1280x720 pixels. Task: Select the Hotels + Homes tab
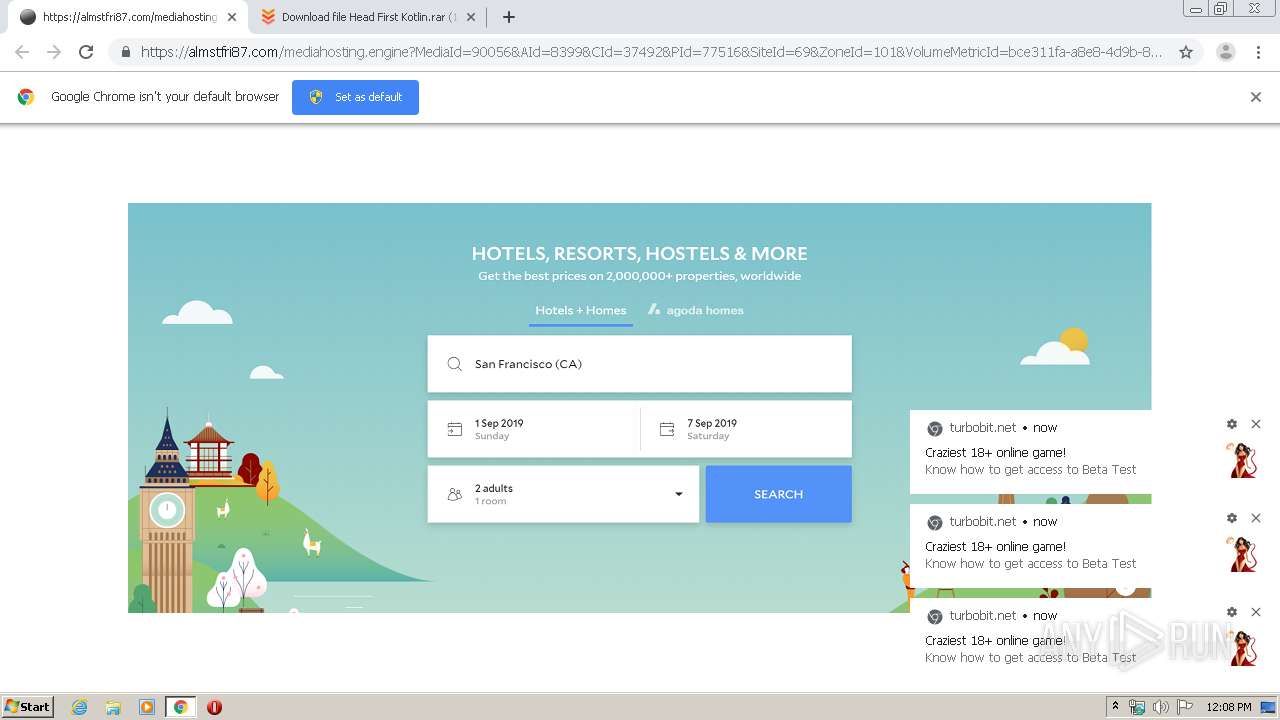click(x=581, y=310)
